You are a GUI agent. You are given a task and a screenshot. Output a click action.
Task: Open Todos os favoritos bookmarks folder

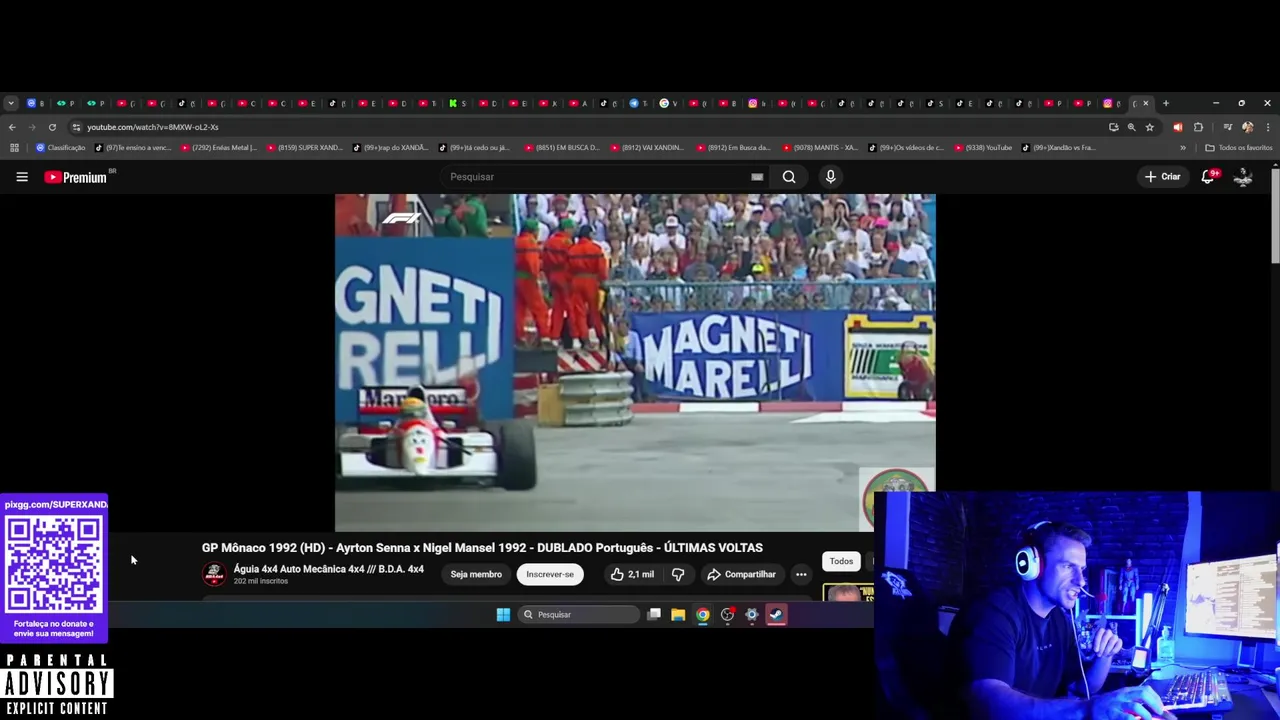pos(1239,148)
